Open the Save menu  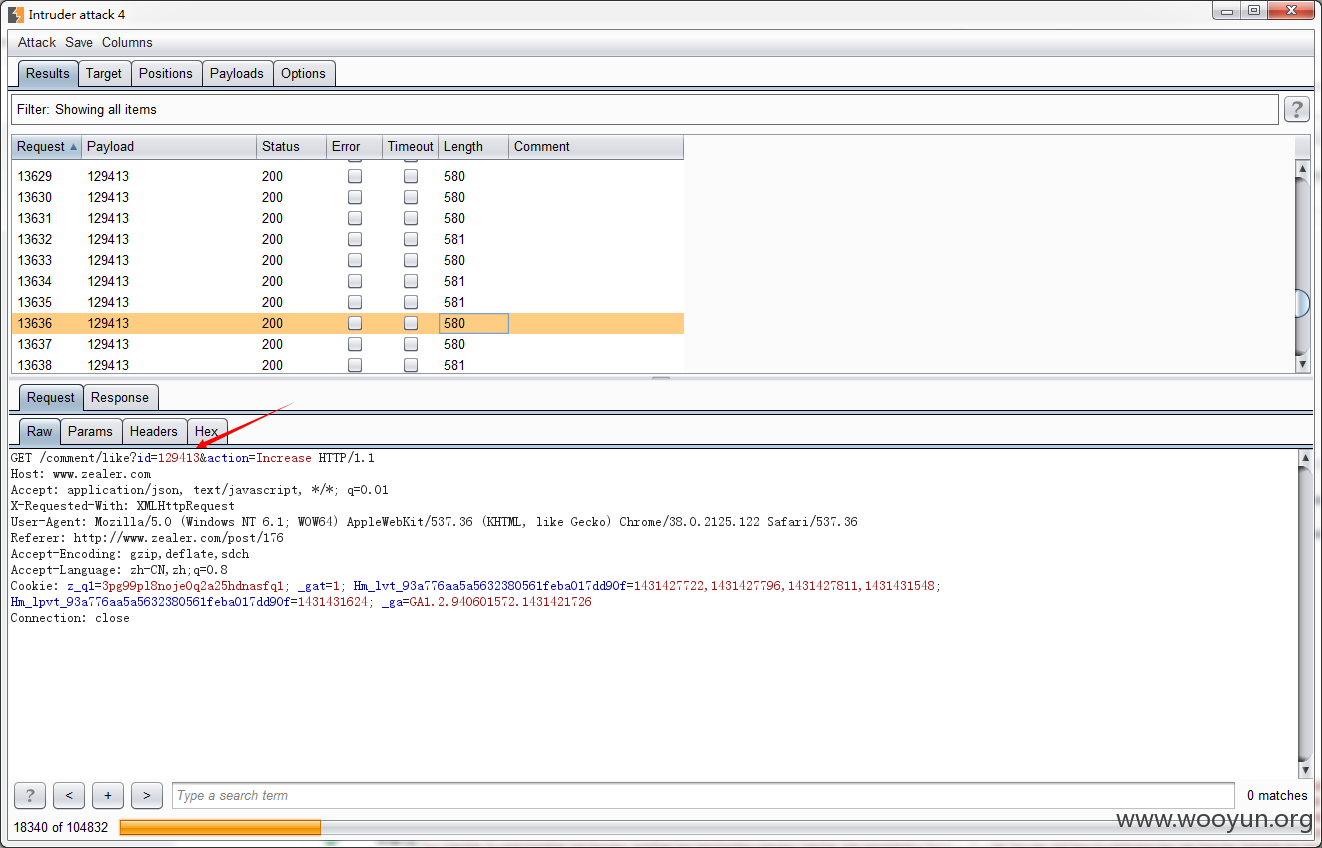pyautogui.click(x=79, y=42)
